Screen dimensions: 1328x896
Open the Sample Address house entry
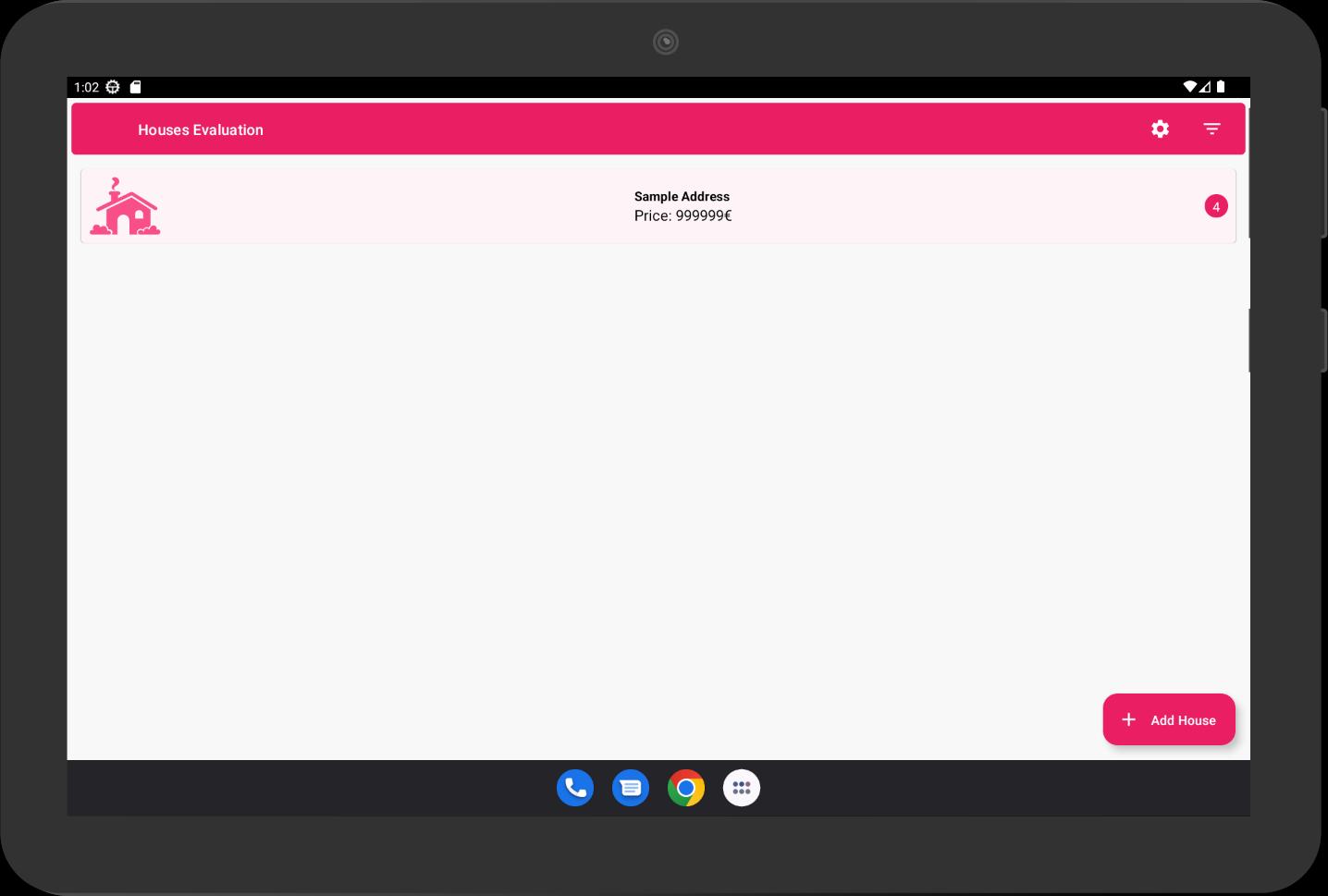(x=658, y=206)
